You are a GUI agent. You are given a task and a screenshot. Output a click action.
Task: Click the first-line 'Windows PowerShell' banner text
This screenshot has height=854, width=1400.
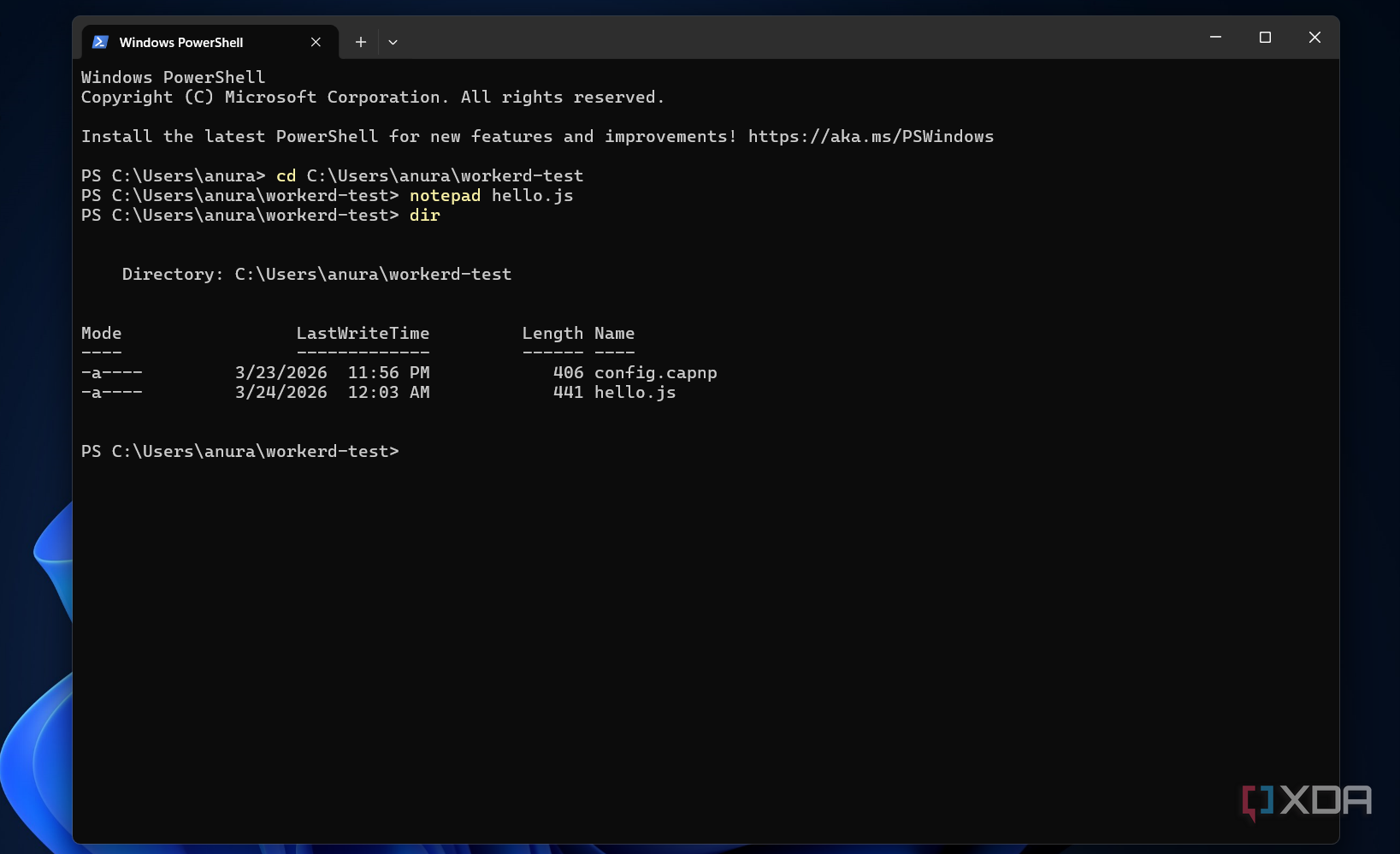pyautogui.click(x=173, y=78)
